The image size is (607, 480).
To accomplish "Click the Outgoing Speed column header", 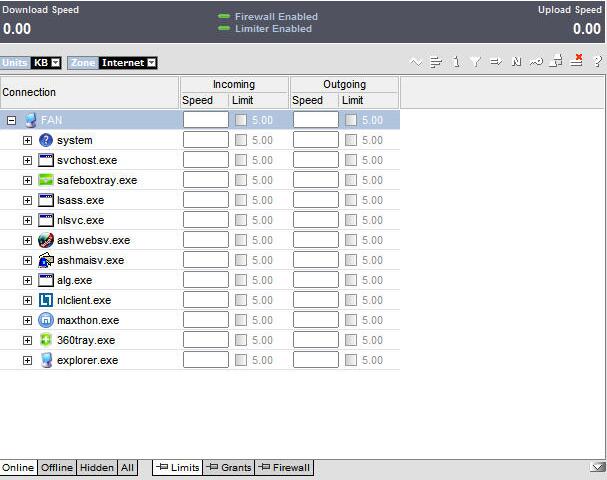I will tap(314, 100).
